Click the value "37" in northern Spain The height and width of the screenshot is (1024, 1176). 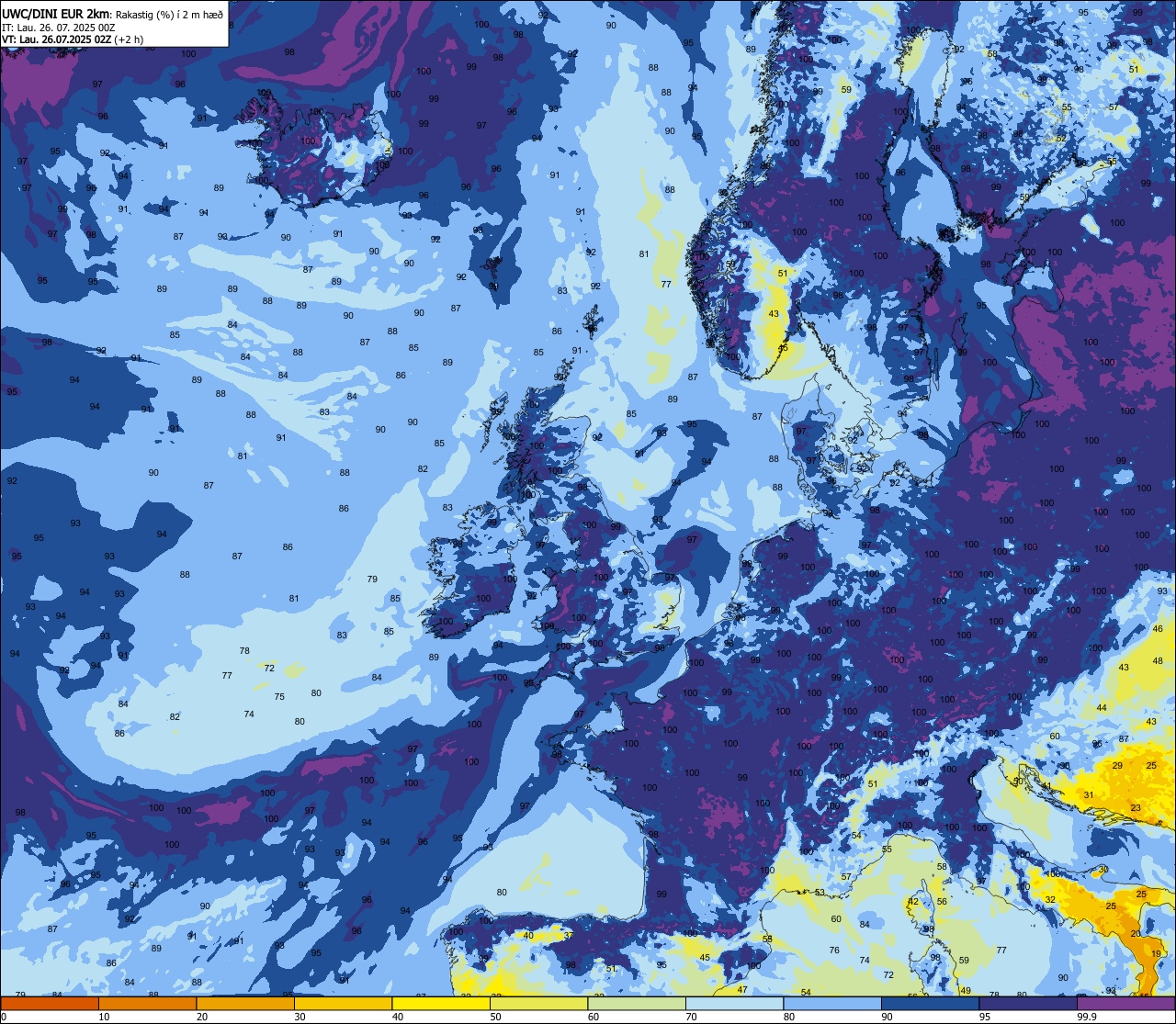tap(569, 936)
